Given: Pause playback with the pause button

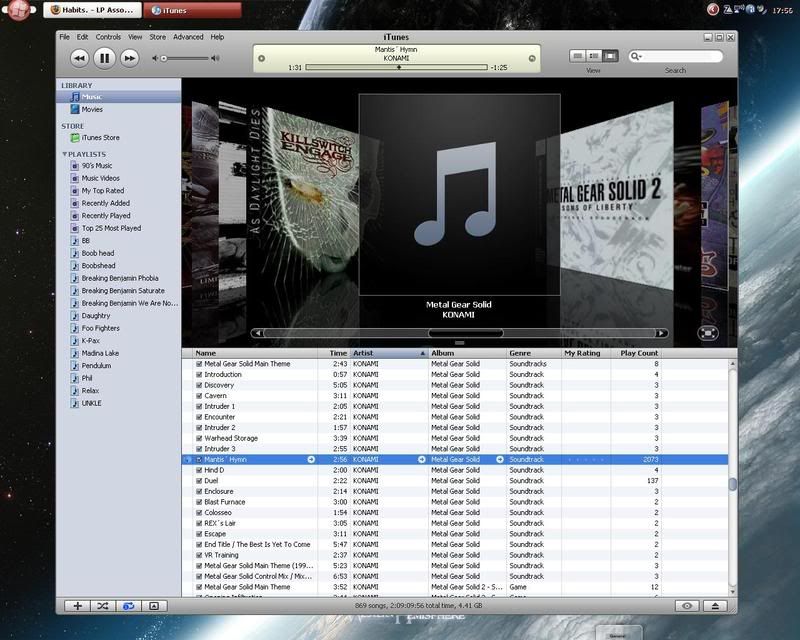Looking at the screenshot, I should 104,58.
